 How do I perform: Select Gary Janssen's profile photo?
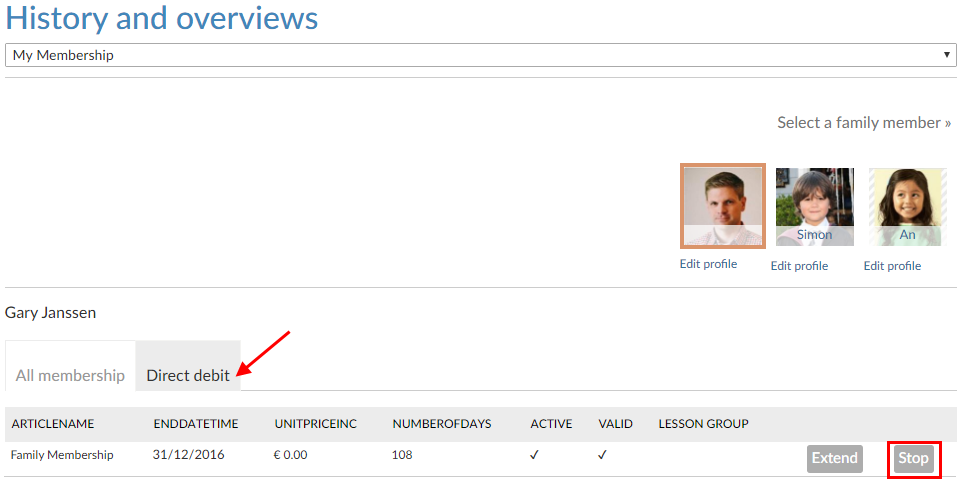point(722,206)
